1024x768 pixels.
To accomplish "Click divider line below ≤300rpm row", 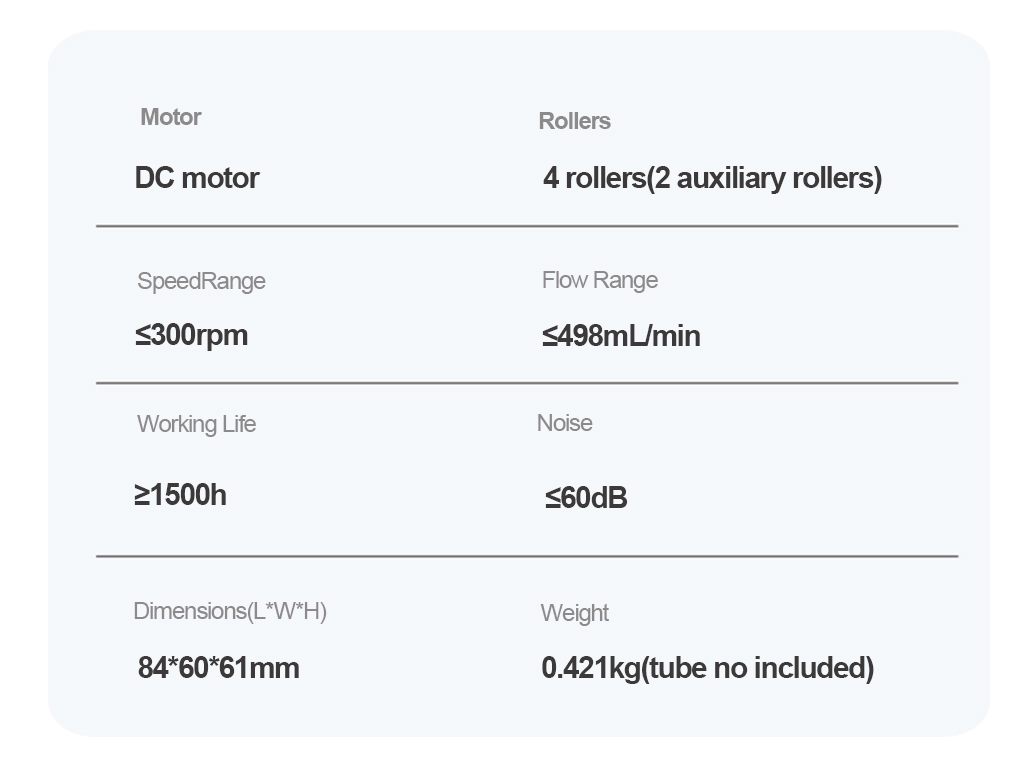I will click(x=527, y=383).
